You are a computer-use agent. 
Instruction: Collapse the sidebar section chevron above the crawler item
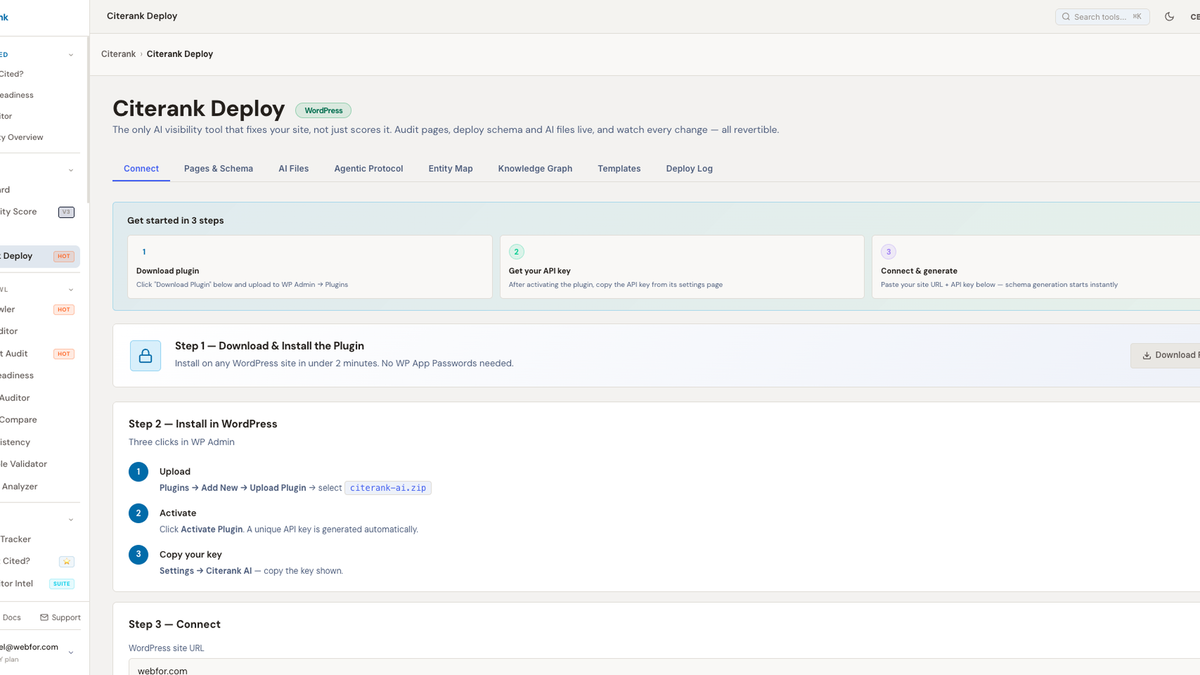[x=71, y=290]
